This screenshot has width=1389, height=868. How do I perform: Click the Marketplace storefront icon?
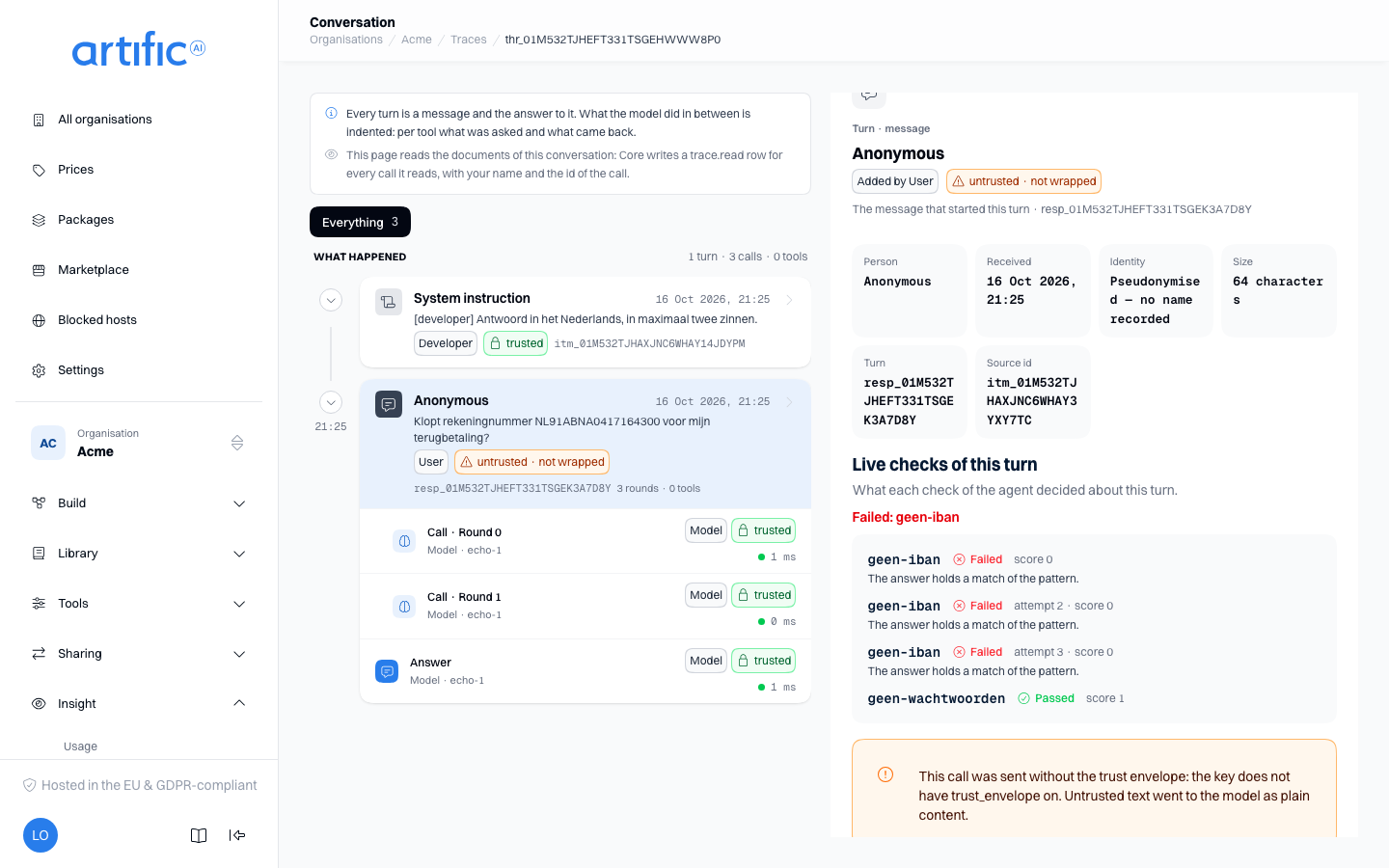click(x=39, y=270)
